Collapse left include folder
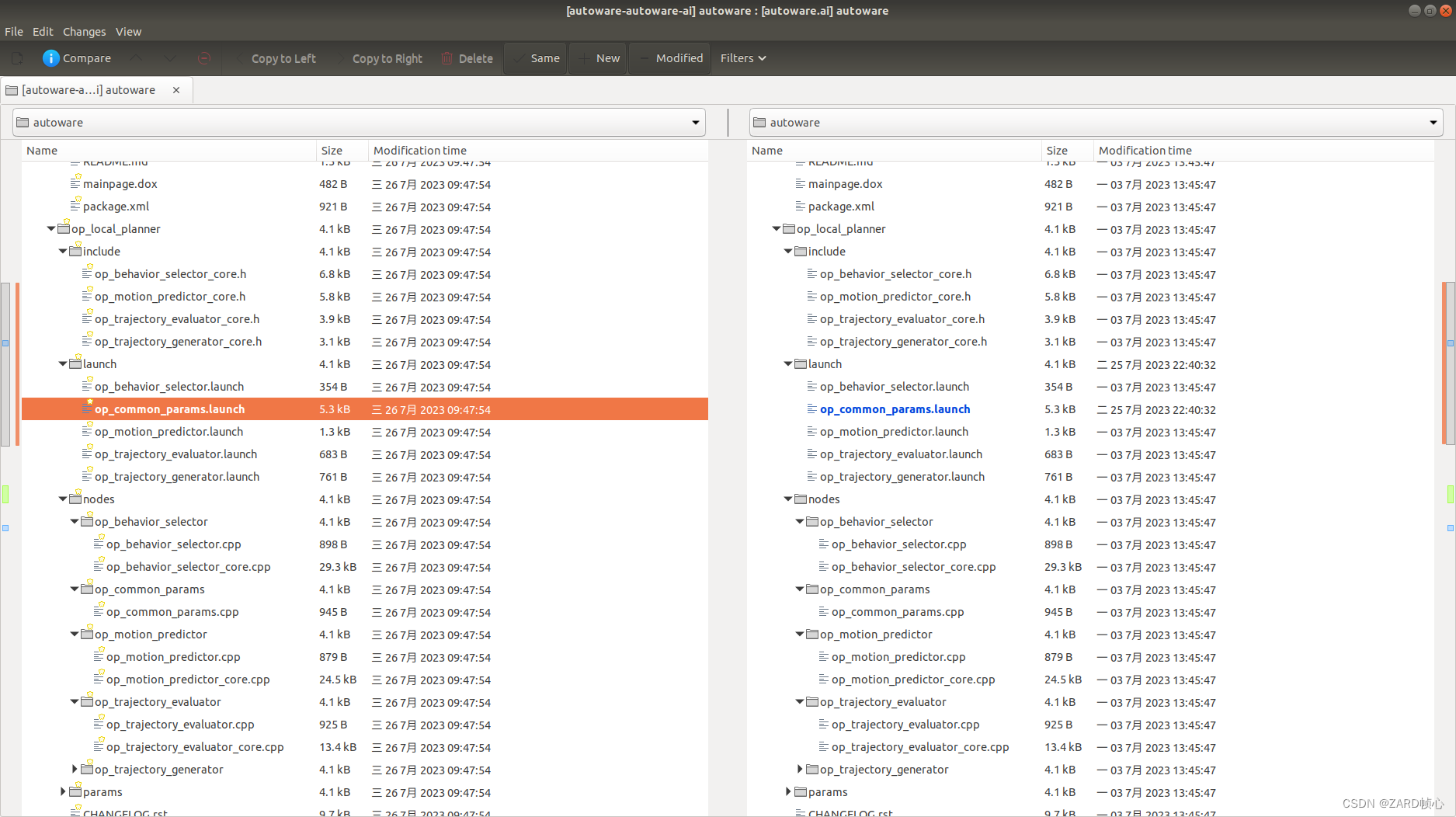The height and width of the screenshot is (817, 1456). pos(63,251)
